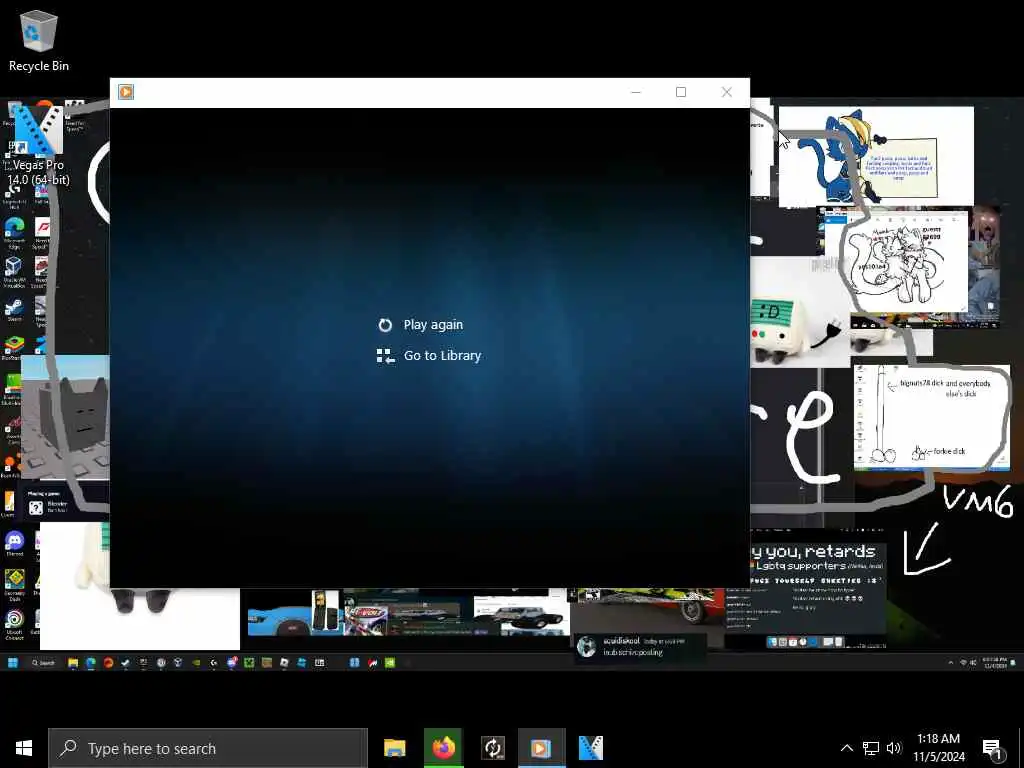The image size is (1024, 768).
Task: Open the Windows Start menu
Action: click(24, 748)
